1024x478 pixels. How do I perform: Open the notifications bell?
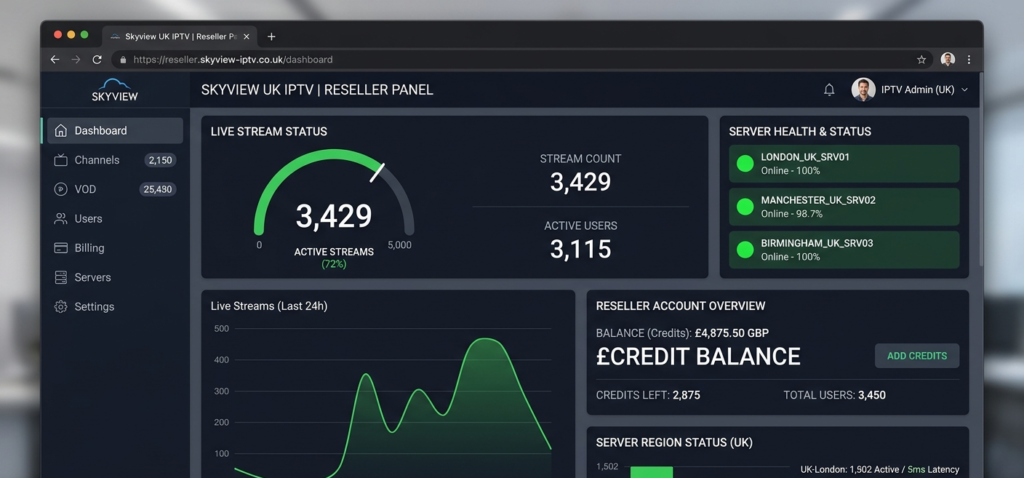click(x=829, y=90)
